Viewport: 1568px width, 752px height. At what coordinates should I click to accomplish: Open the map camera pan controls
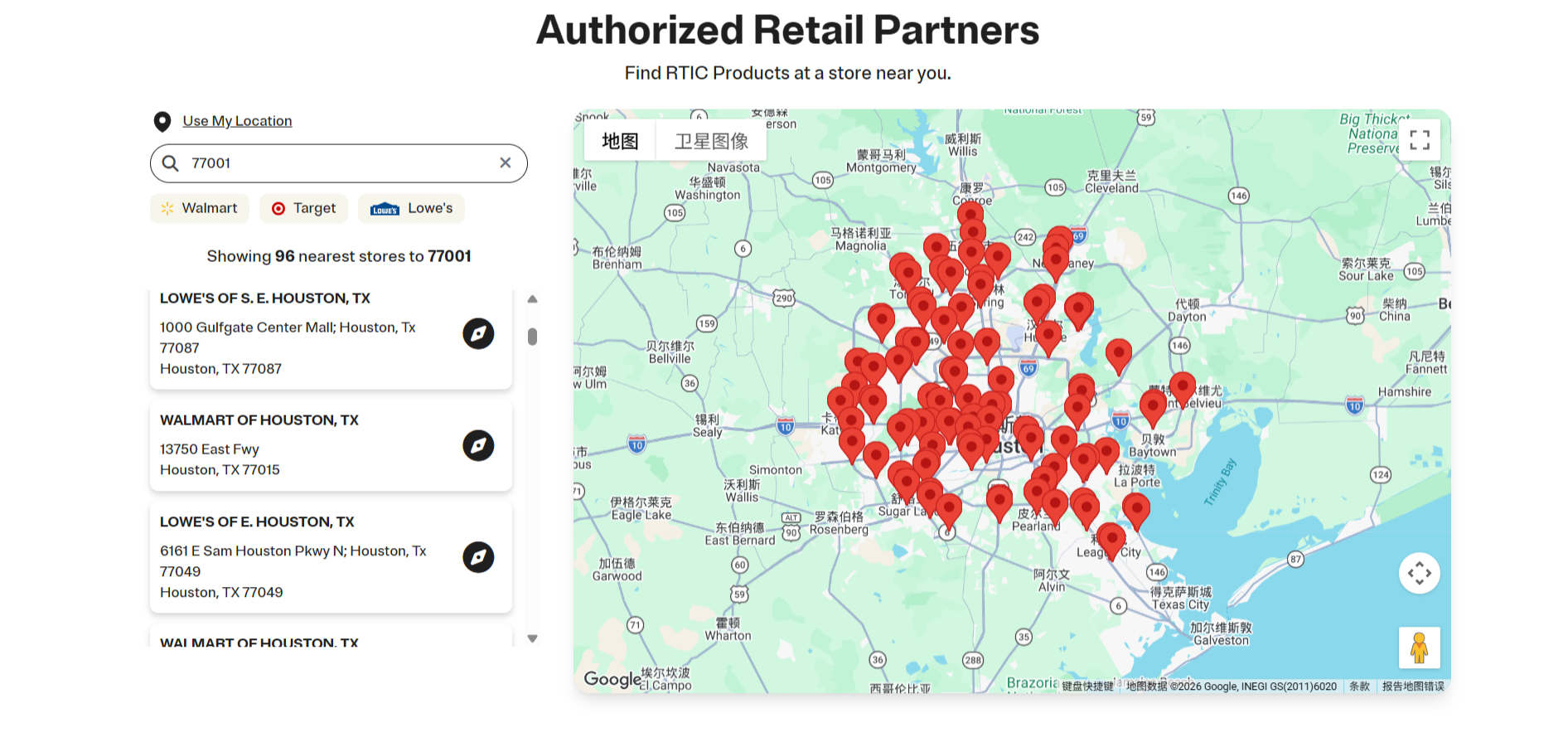pyautogui.click(x=1419, y=573)
